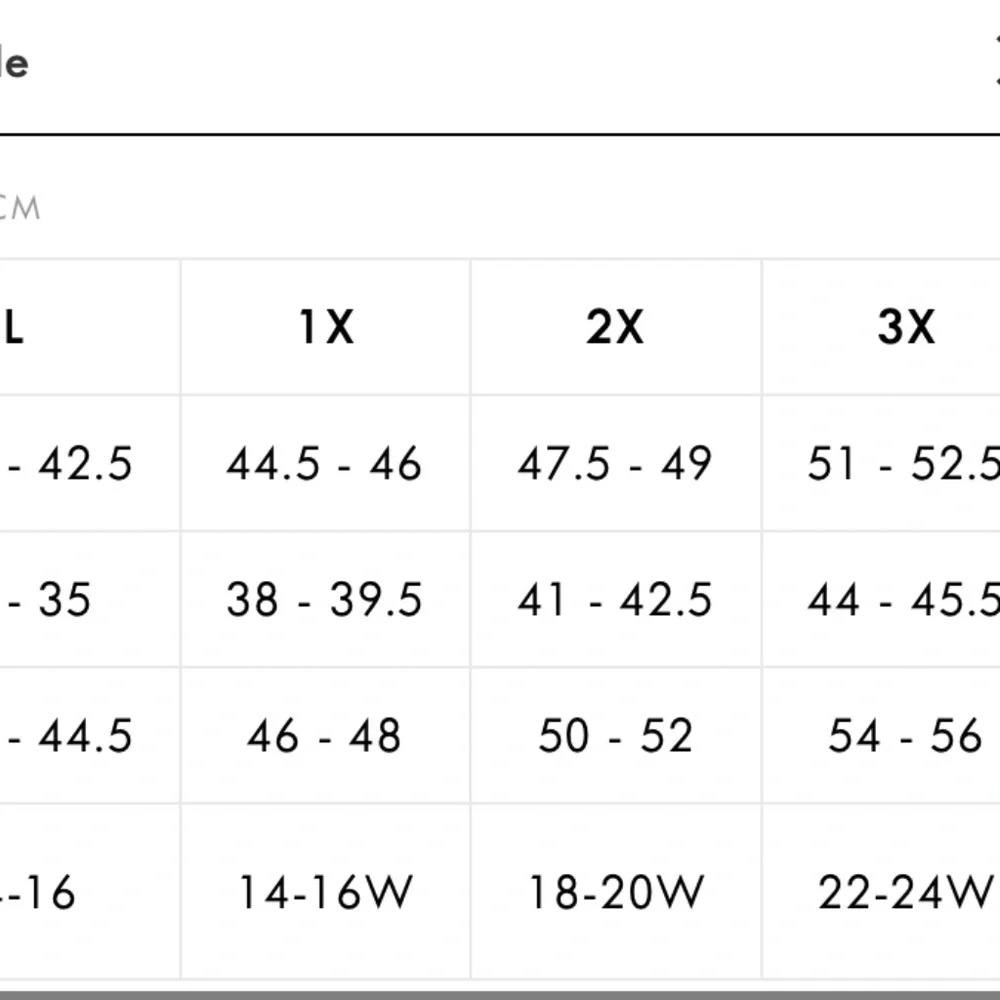
Task: Close the size guide panel
Action: pos(996,62)
